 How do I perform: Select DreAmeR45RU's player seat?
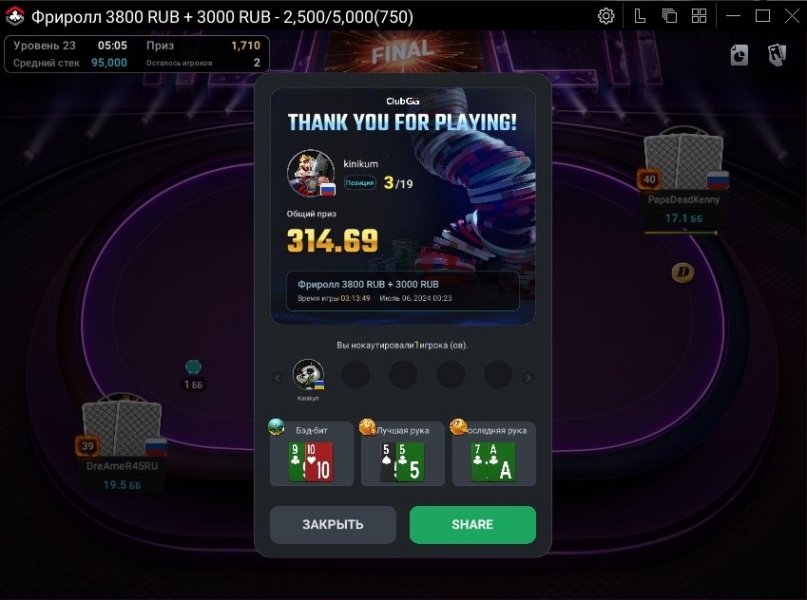(x=121, y=445)
